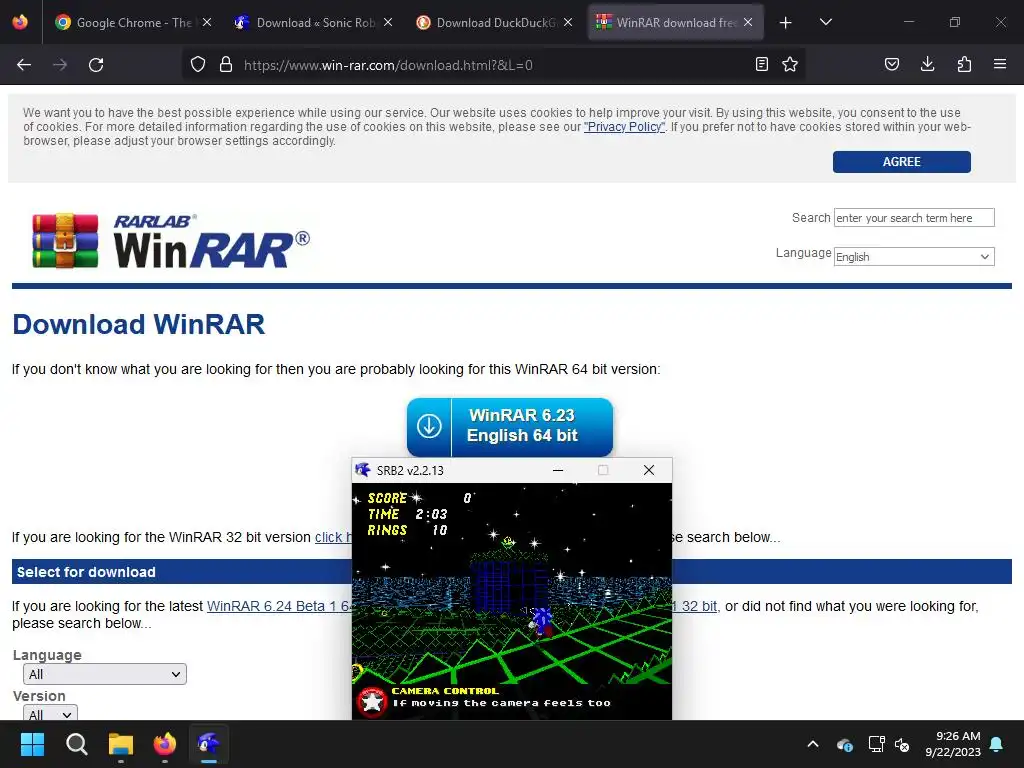Viewport: 1024px width, 768px height.
Task: Open notifications bell icon
Action: pos(997,744)
